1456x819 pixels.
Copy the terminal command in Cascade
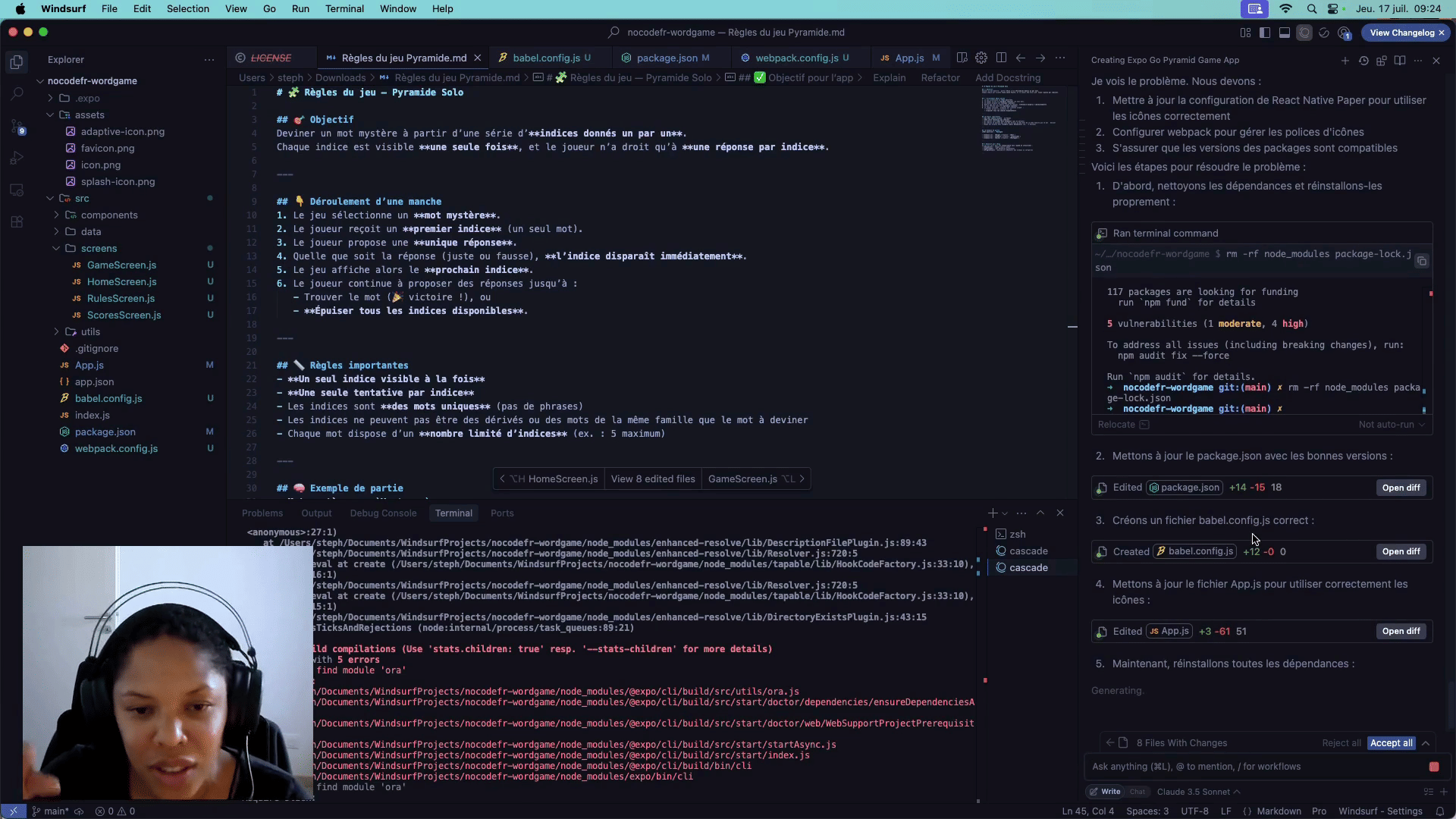pyautogui.click(x=1422, y=261)
